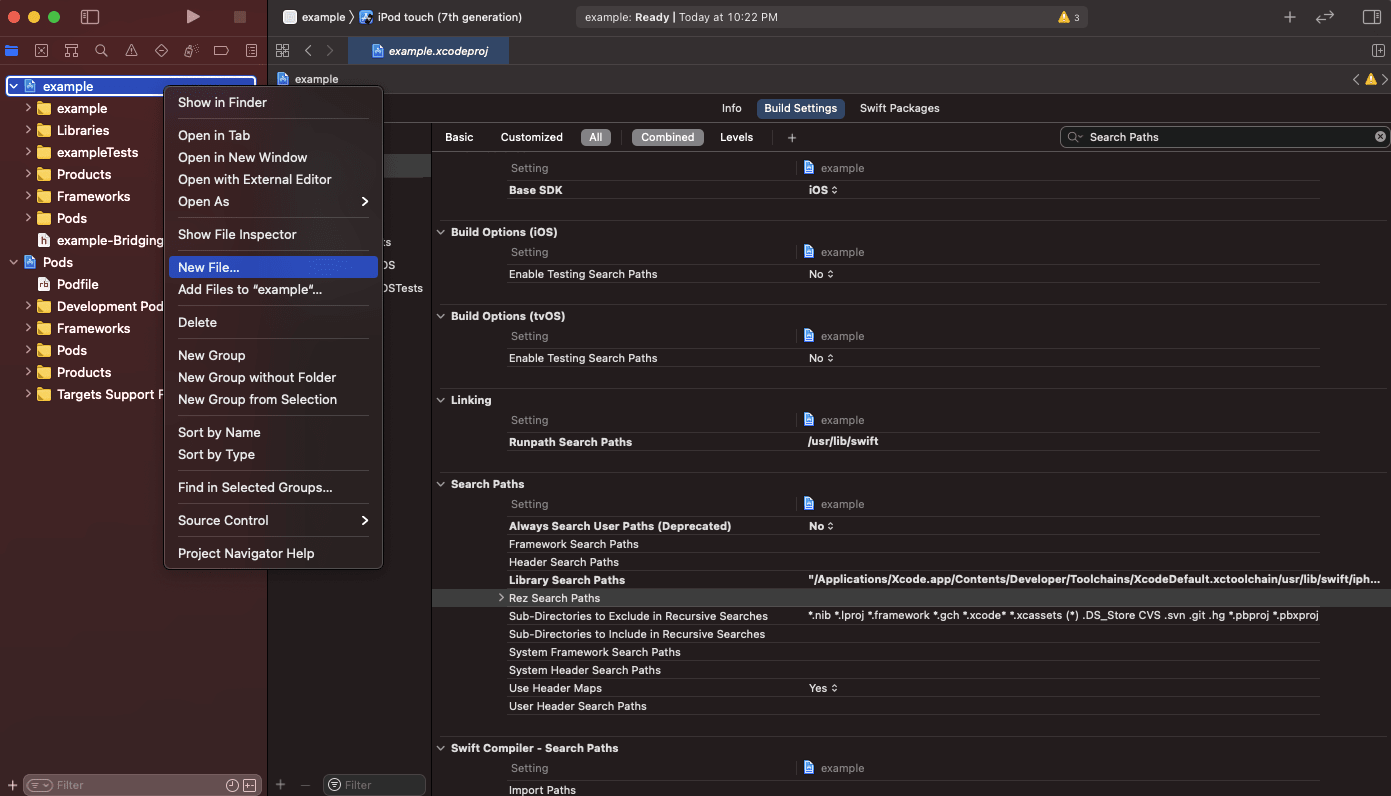1391x796 pixels.
Task: Open the Base SDK iOS dropdown
Action: click(823, 190)
